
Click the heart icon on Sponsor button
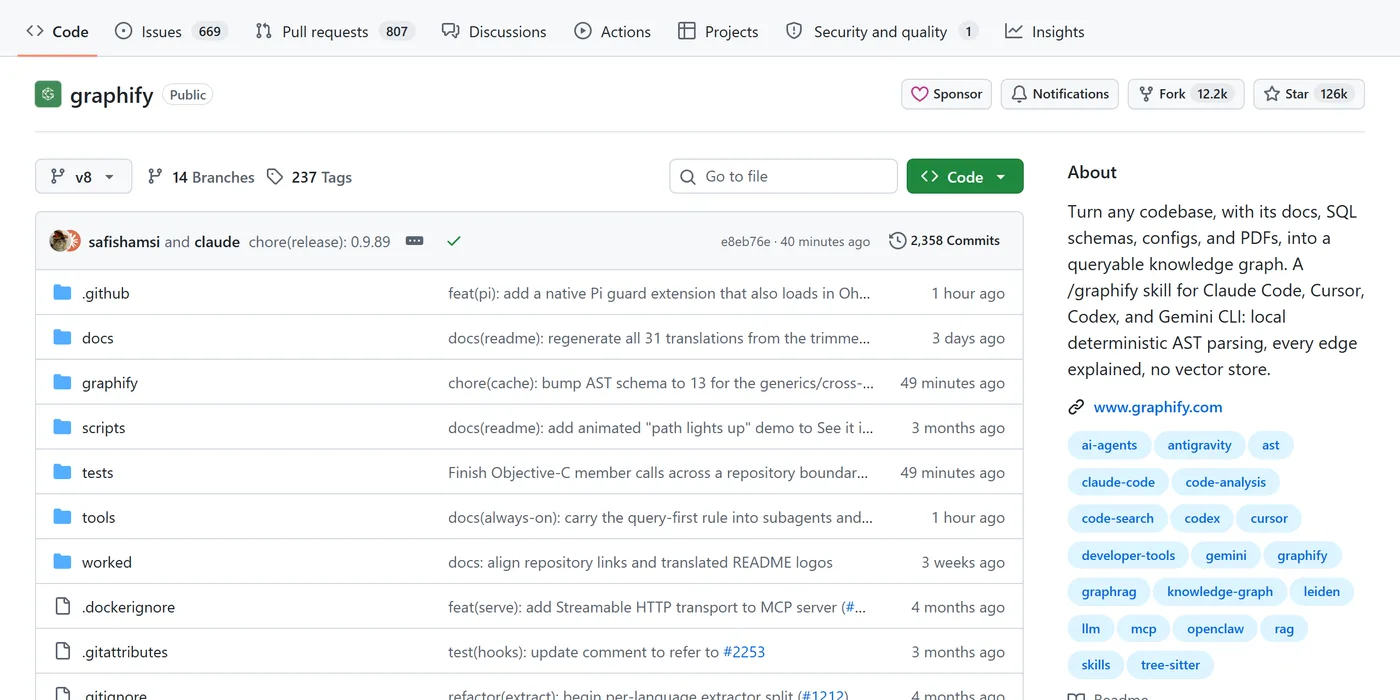pos(920,94)
